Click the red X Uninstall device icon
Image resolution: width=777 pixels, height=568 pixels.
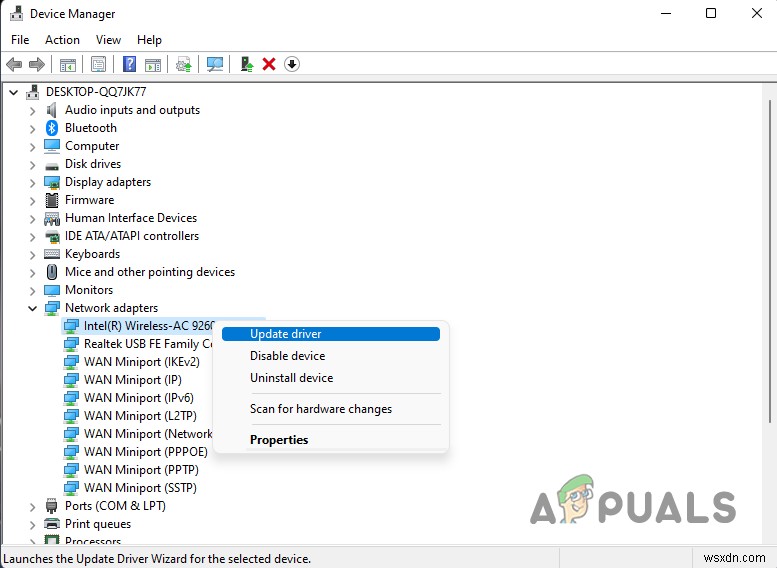click(x=269, y=64)
